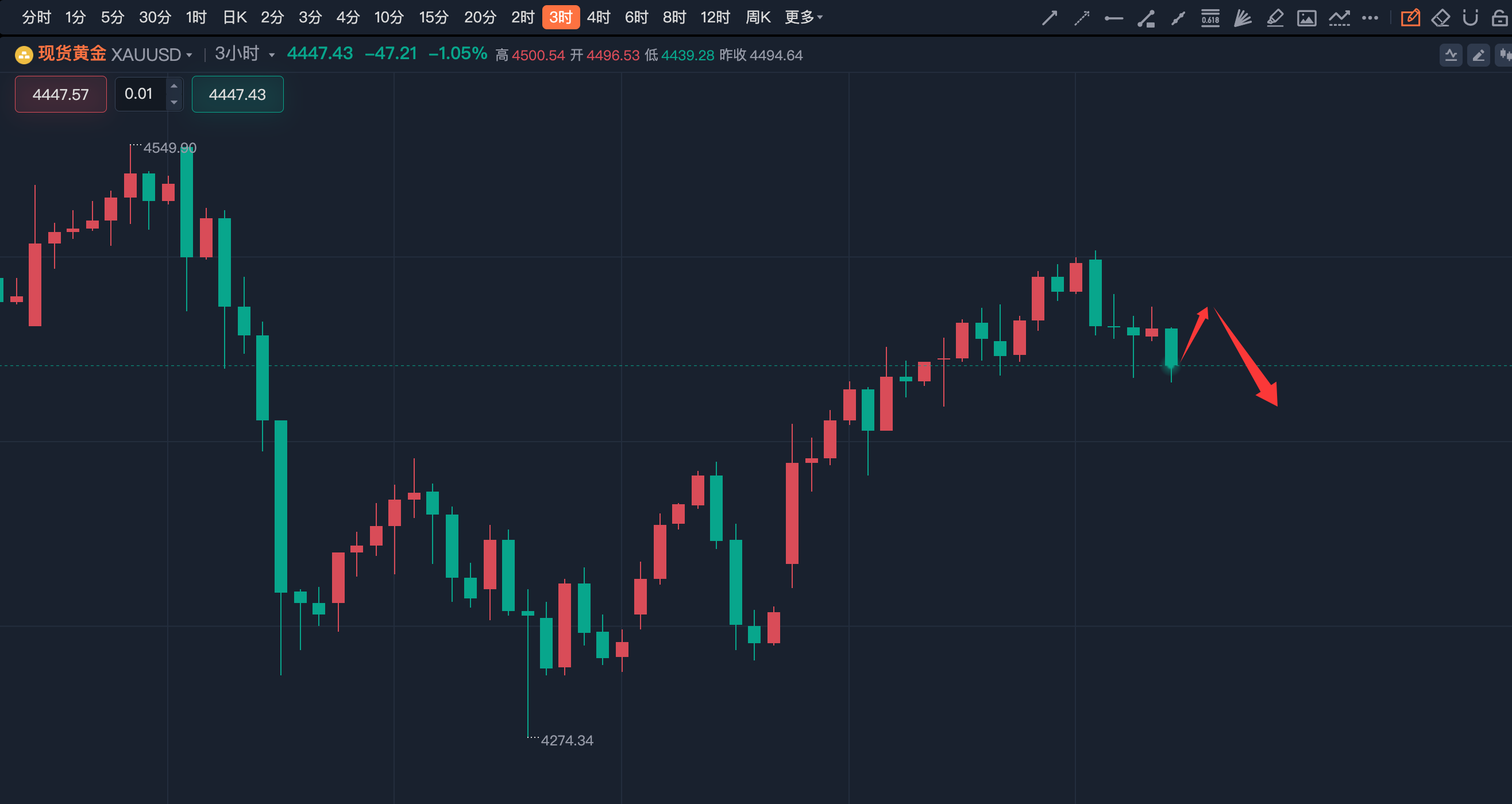Viewport: 1512px width, 804px height.
Task: Switch to the 日K timeframe tab
Action: pos(234,18)
